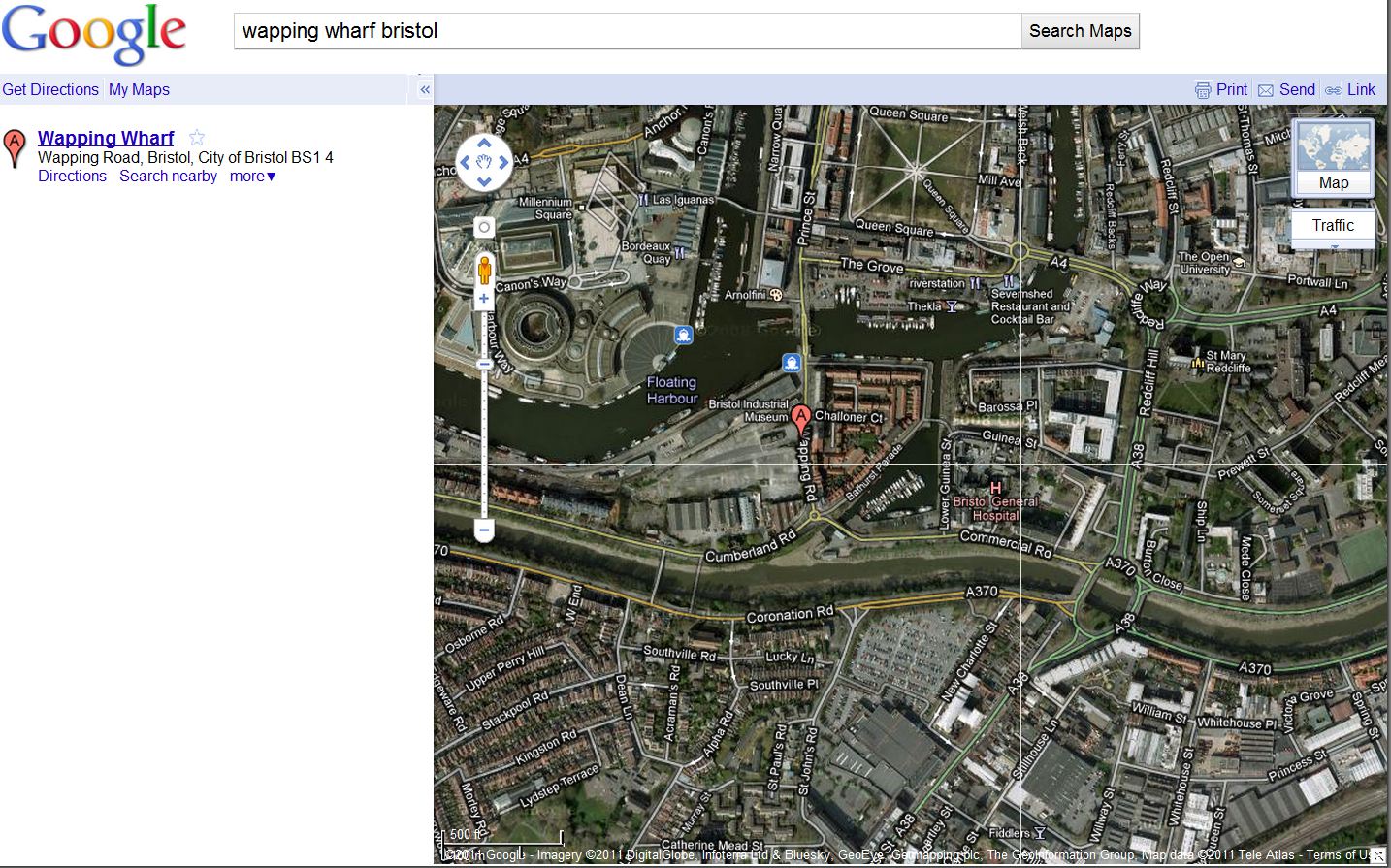
Task: Click the envelope icon beside Send
Action: click(1266, 90)
